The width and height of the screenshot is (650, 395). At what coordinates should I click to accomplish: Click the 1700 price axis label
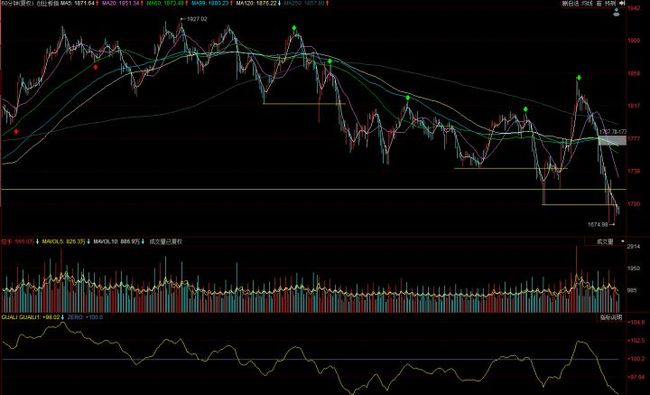634,204
